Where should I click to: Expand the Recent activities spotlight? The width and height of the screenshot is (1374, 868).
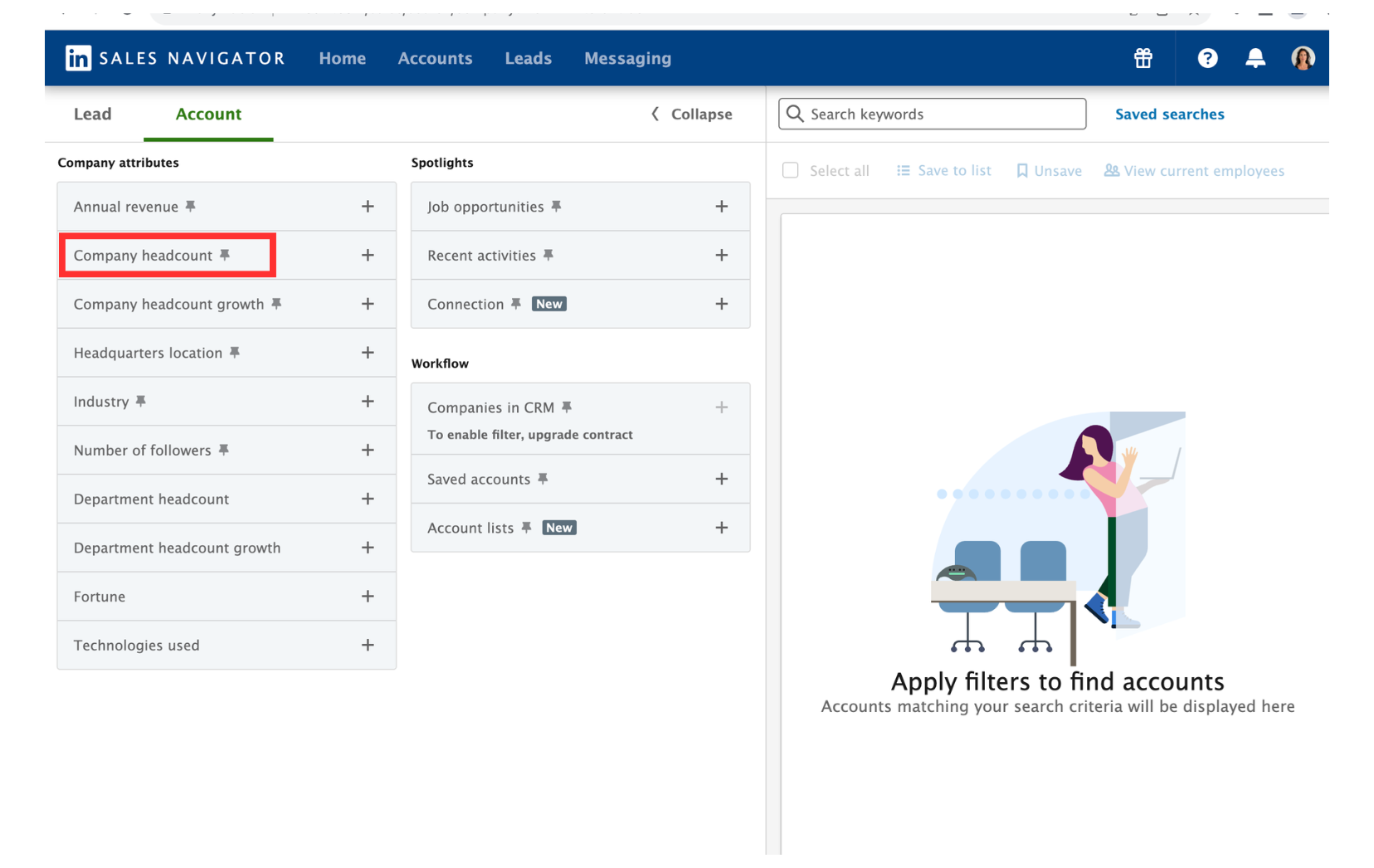tap(721, 256)
